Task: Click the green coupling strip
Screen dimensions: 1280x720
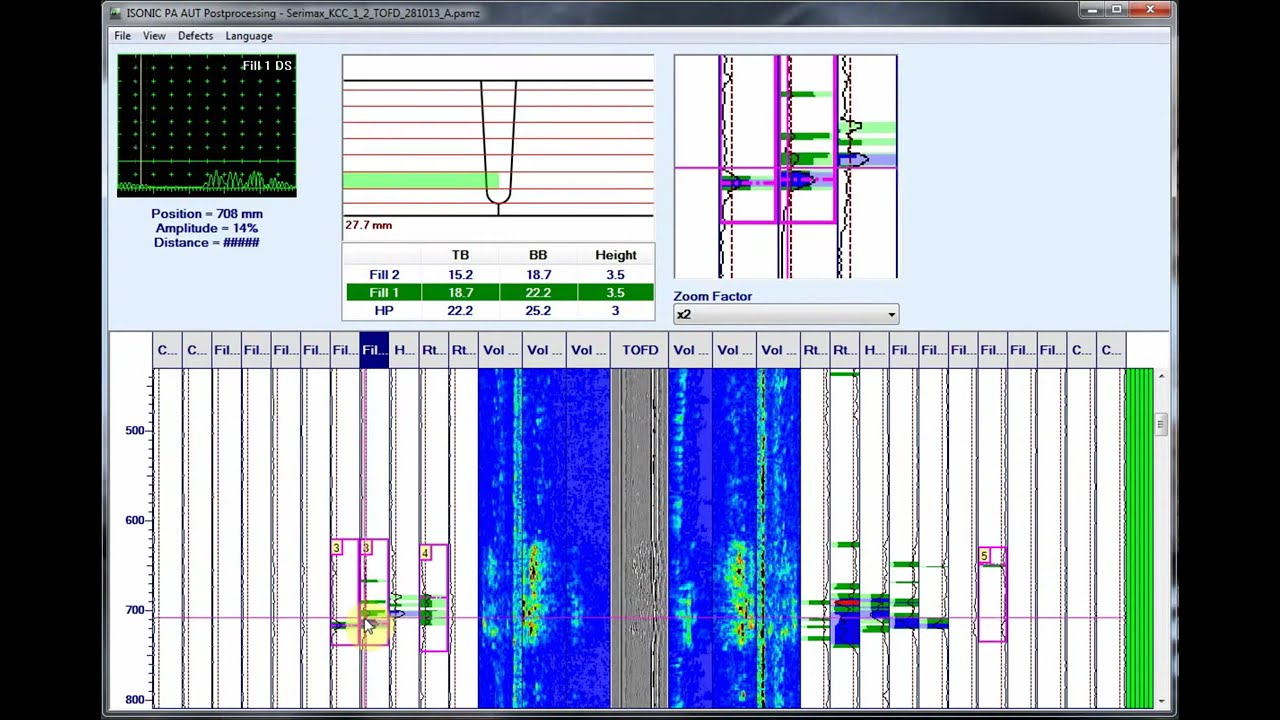Action: 1139,538
